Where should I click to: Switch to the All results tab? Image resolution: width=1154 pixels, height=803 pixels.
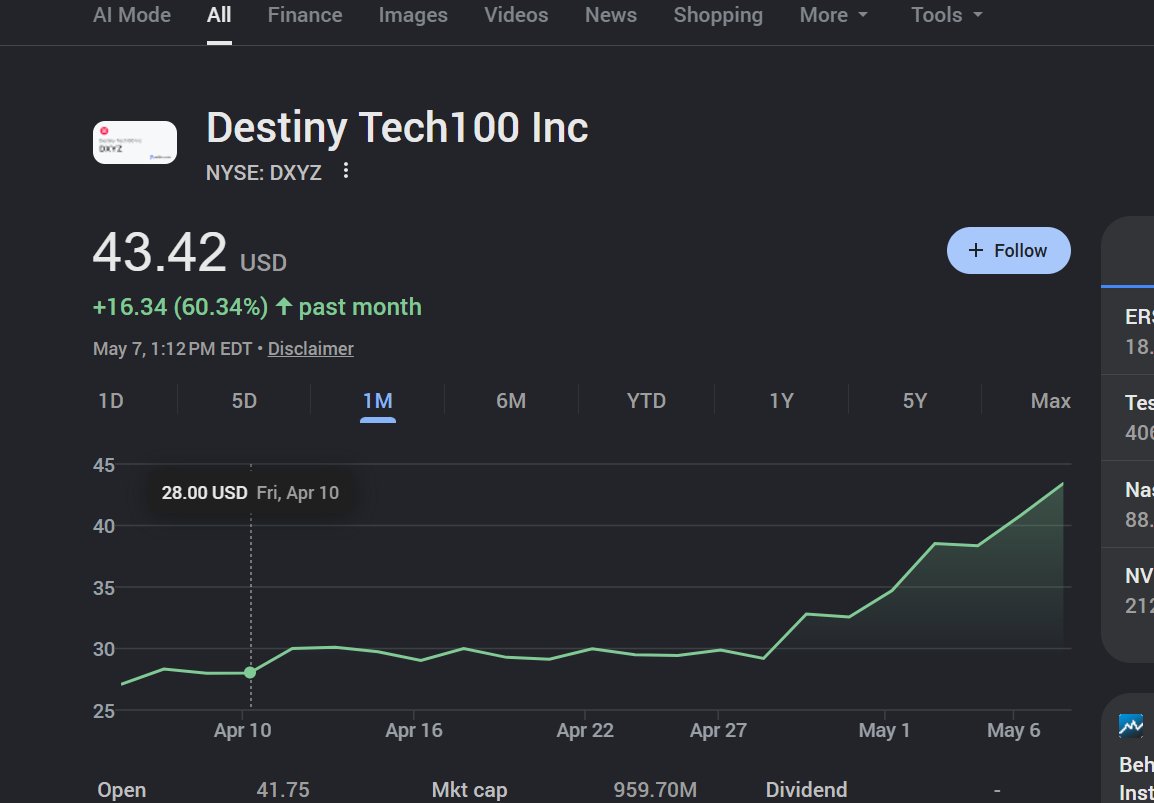tap(219, 15)
